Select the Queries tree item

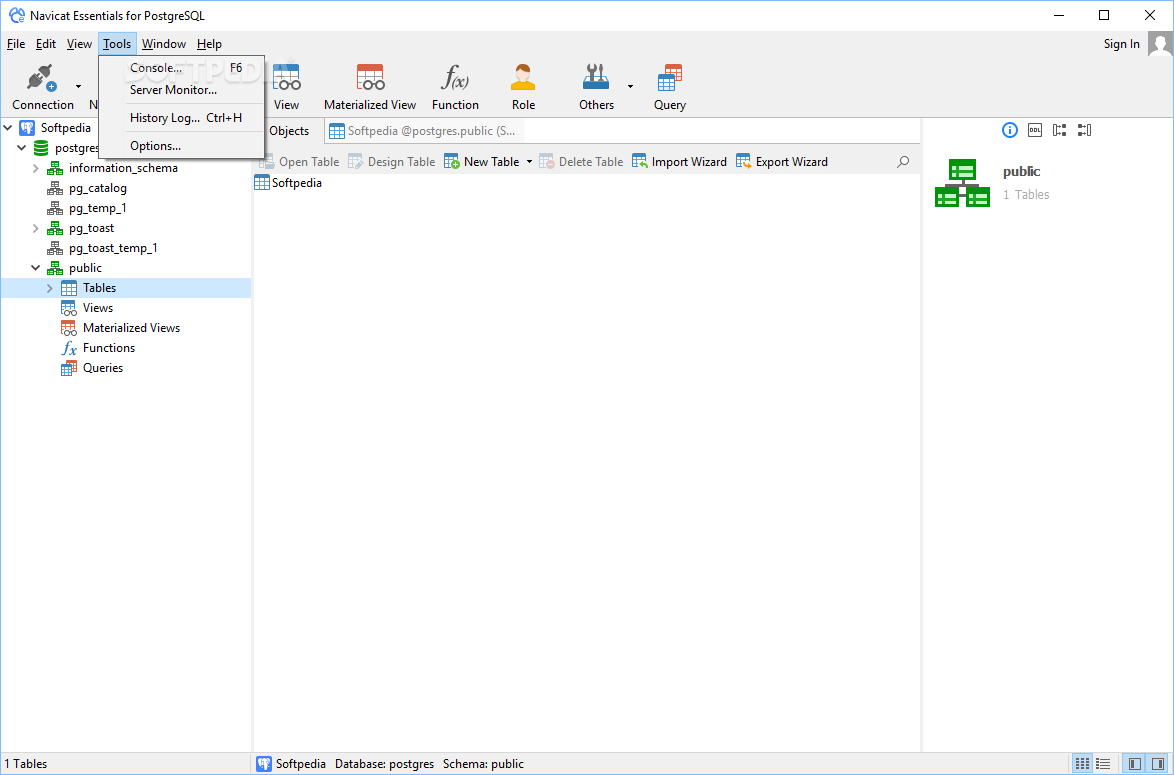pos(103,368)
